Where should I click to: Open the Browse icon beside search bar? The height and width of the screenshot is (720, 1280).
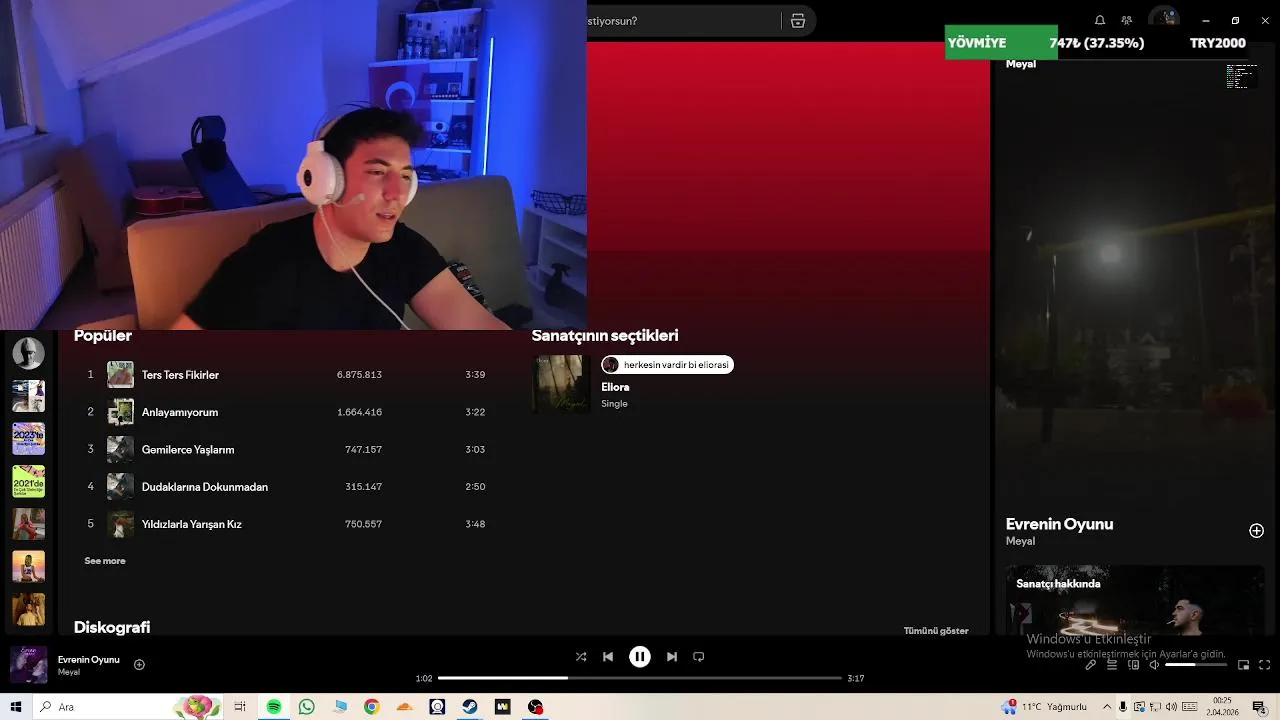798,21
